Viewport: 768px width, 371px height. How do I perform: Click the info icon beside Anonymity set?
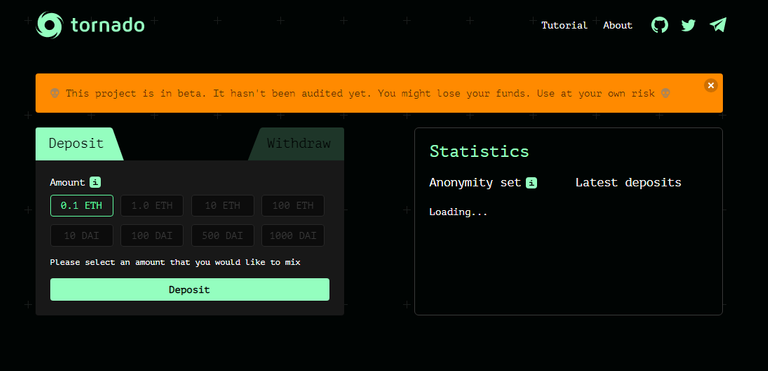(531, 183)
